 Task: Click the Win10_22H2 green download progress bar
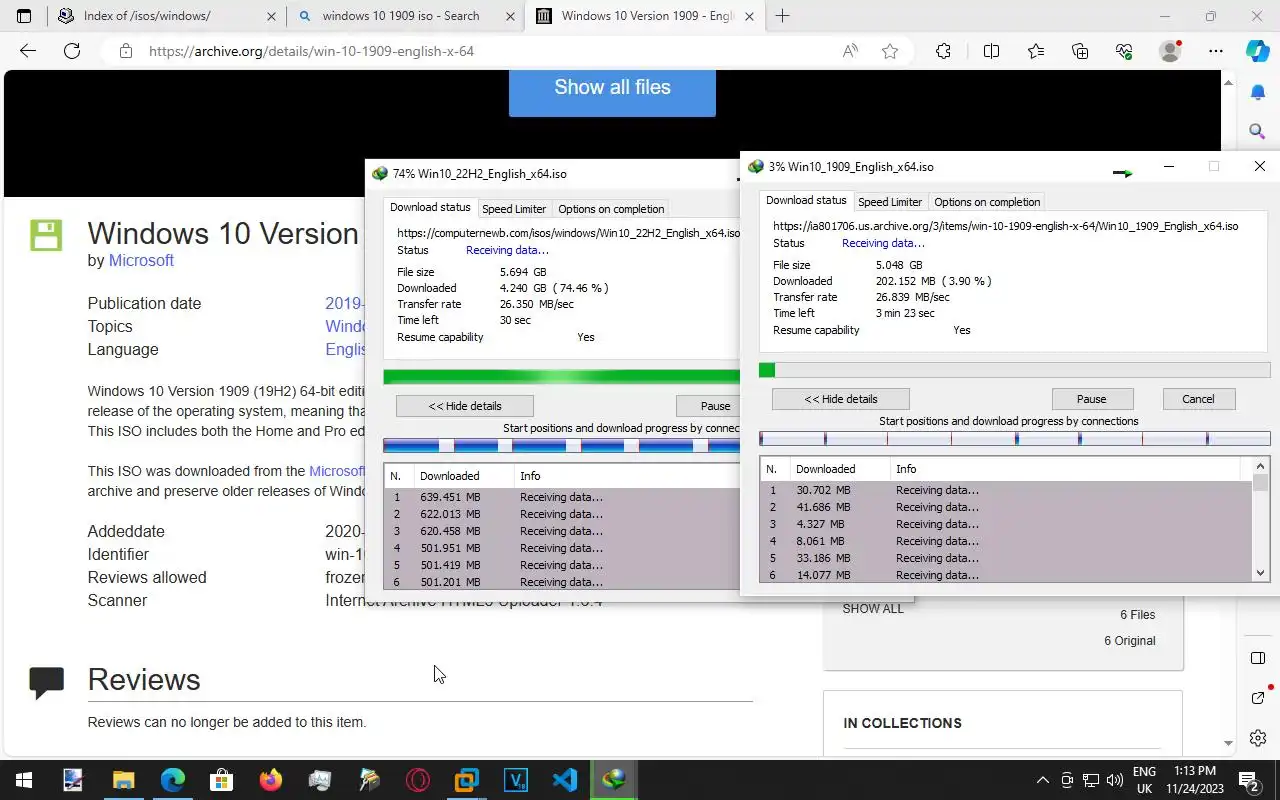561,377
